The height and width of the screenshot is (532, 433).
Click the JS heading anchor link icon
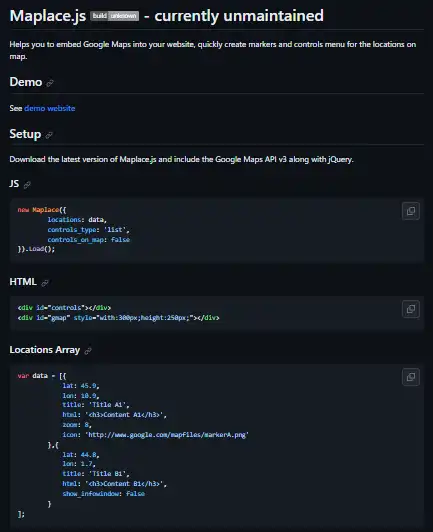pos(27,185)
